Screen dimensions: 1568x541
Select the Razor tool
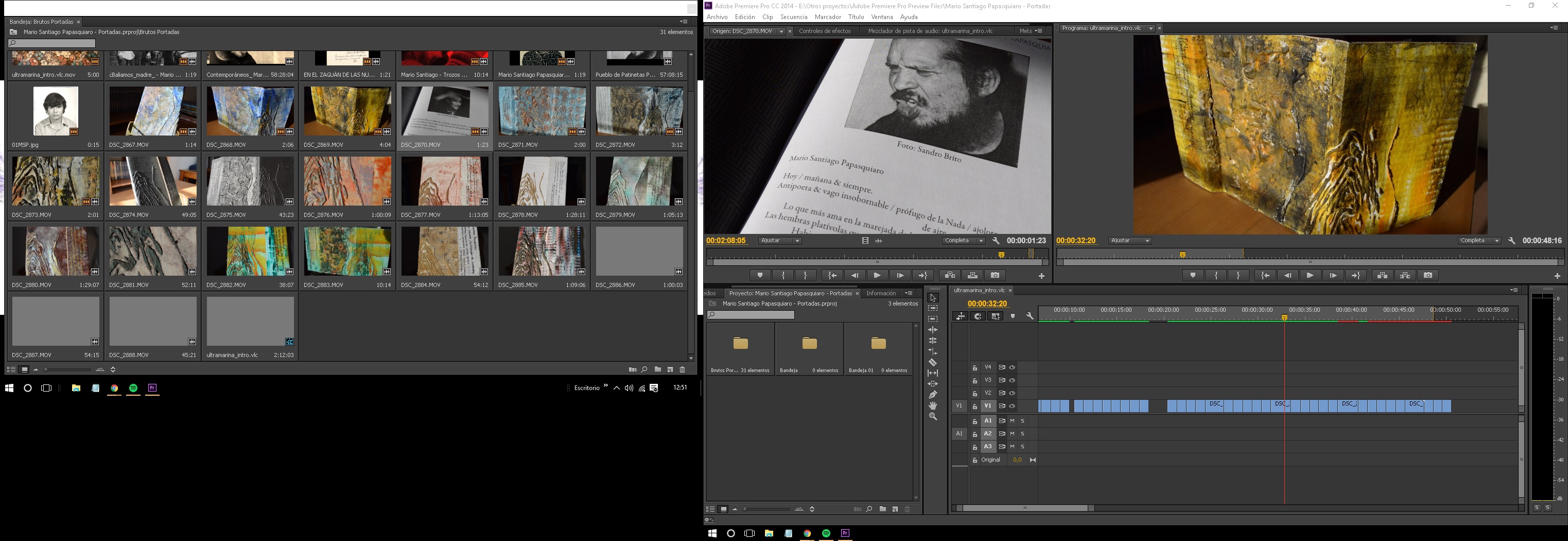(x=933, y=363)
